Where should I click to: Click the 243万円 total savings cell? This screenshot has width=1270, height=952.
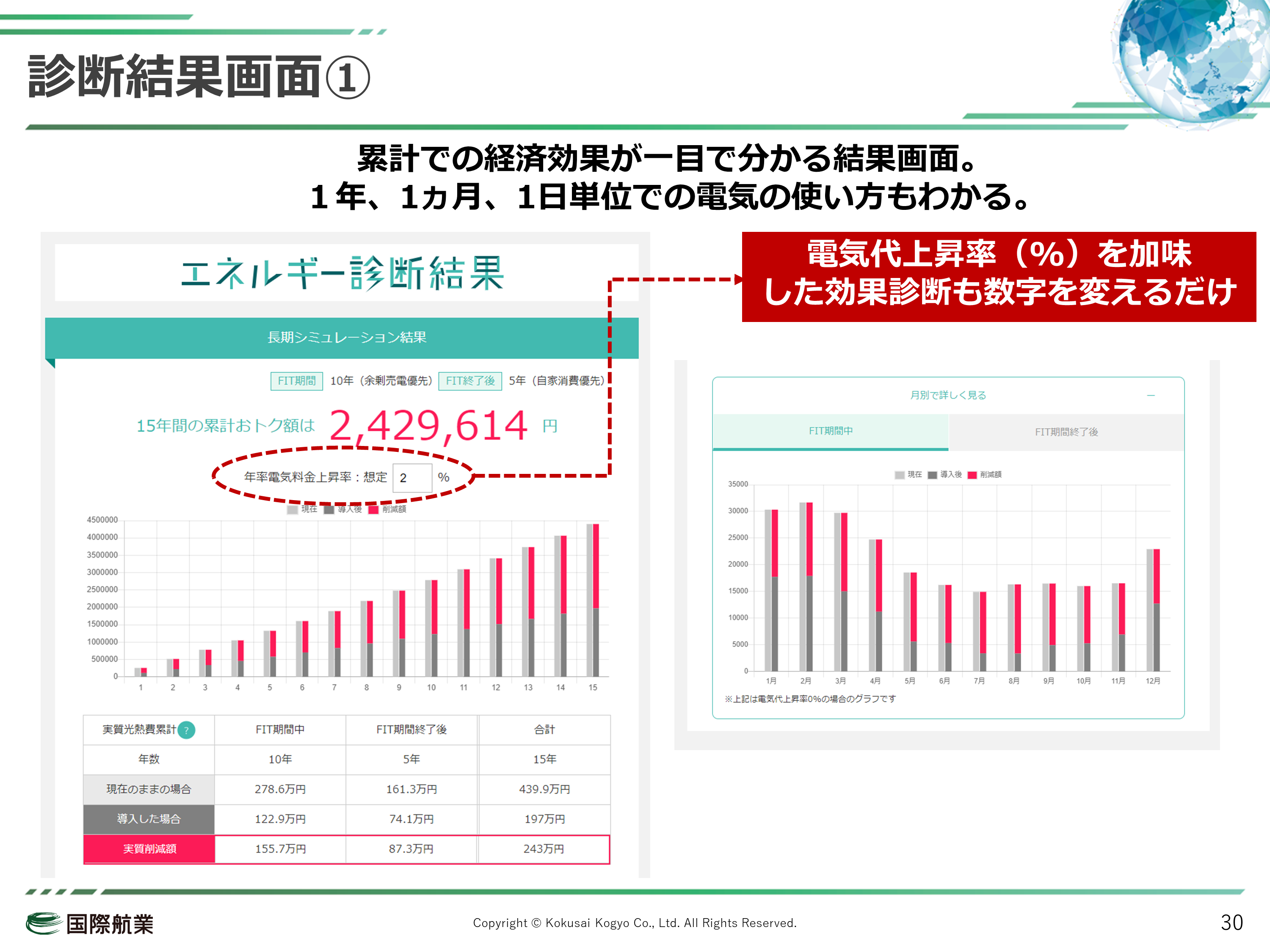pos(544,849)
